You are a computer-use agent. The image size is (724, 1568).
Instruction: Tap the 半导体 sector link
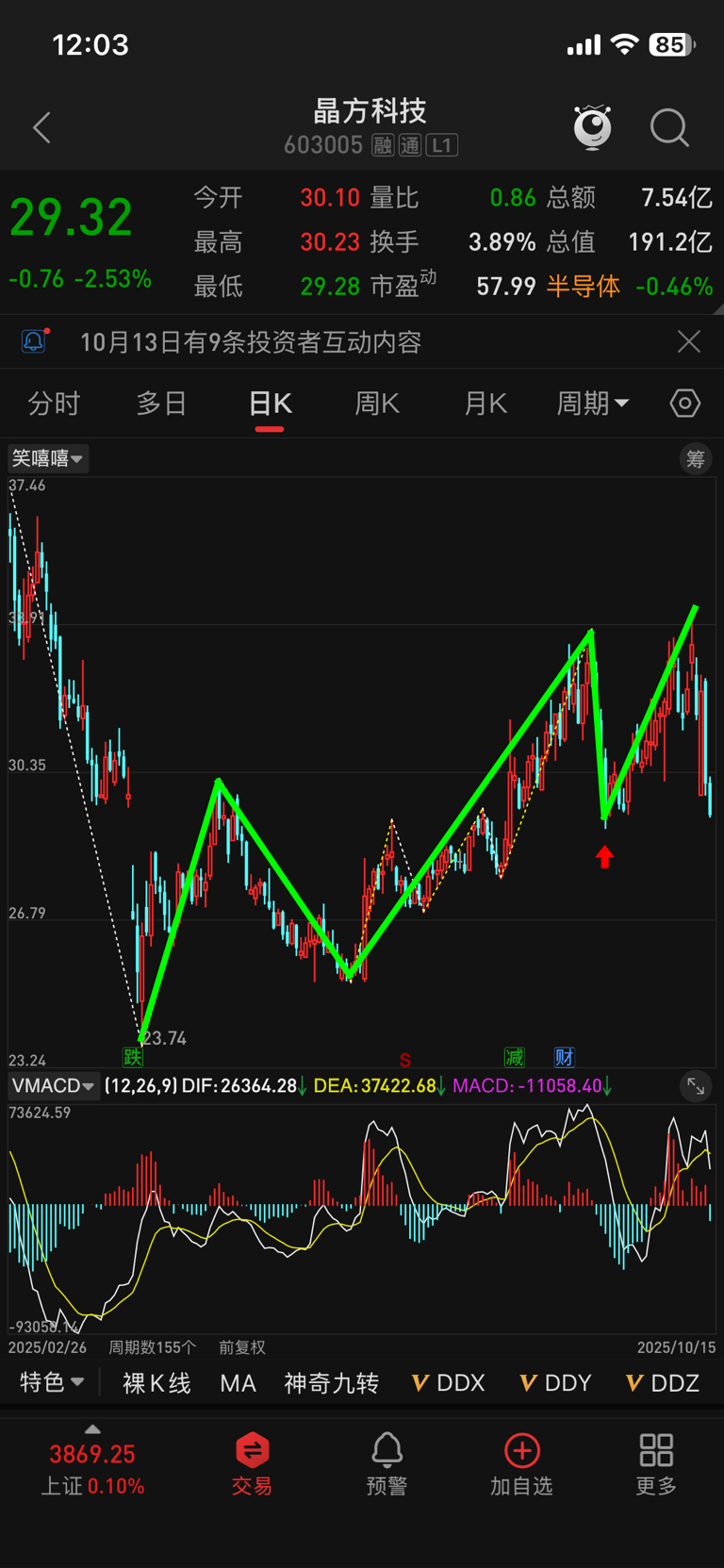coord(584,286)
